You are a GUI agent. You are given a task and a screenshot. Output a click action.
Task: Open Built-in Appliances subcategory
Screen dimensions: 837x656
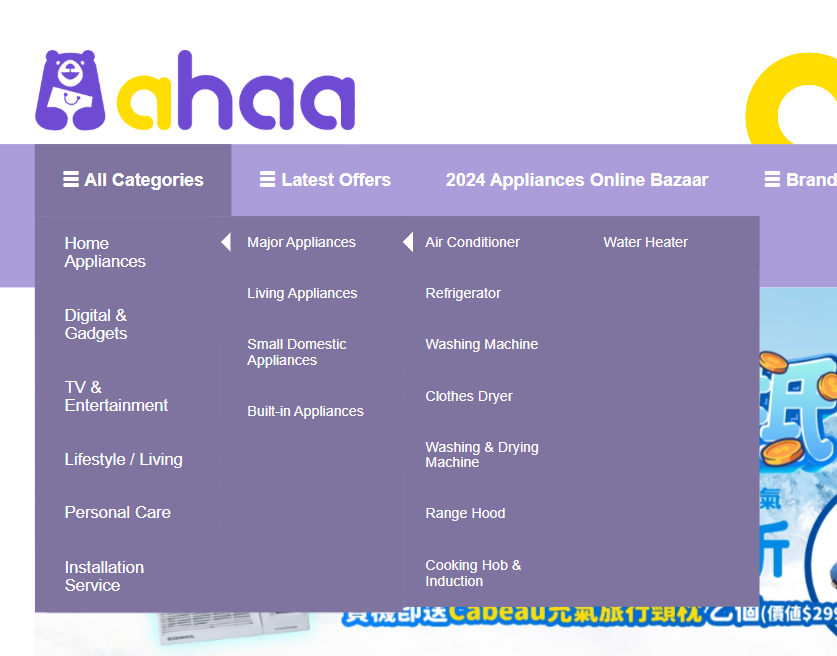[x=305, y=411]
